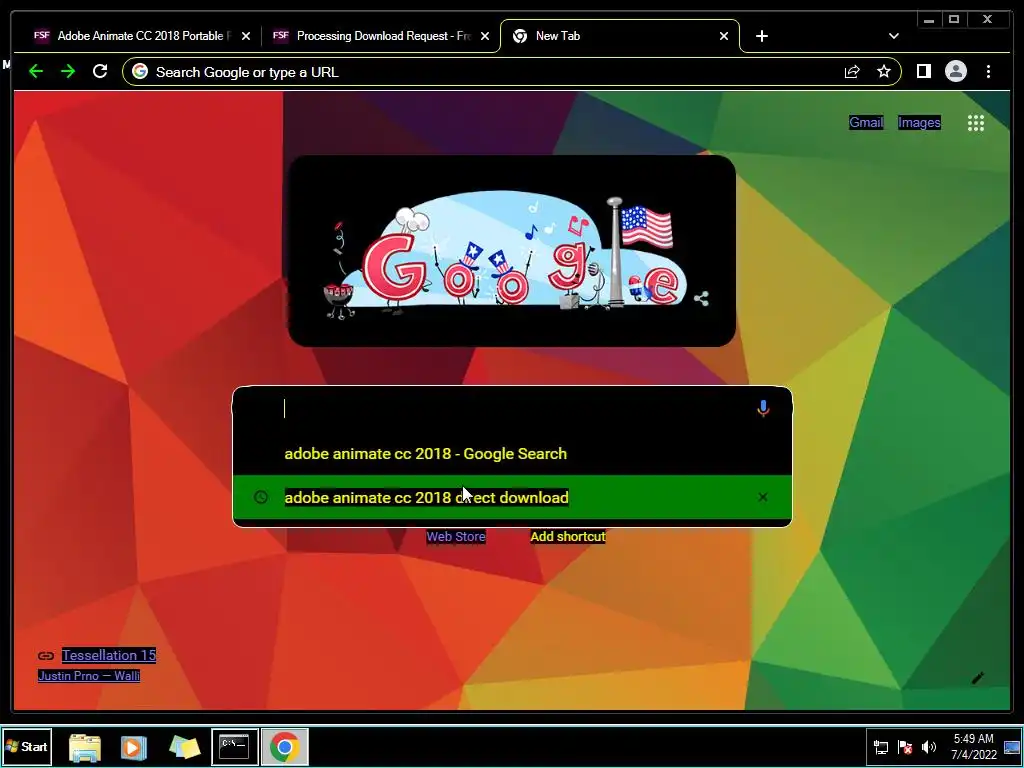Bookmark this tab with the star icon

click(x=884, y=71)
